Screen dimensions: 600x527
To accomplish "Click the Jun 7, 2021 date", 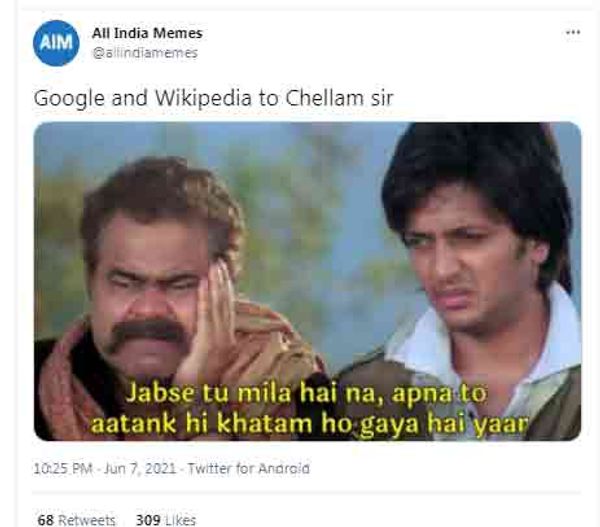I will [140, 468].
